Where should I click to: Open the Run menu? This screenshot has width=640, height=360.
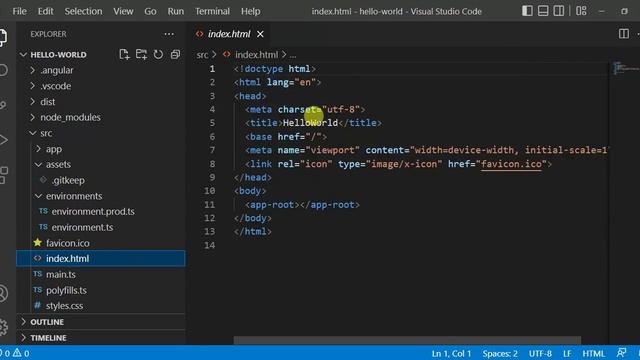[176, 11]
